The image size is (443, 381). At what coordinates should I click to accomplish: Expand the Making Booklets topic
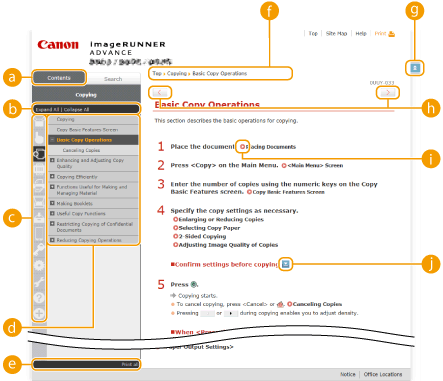(x=52, y=203)
